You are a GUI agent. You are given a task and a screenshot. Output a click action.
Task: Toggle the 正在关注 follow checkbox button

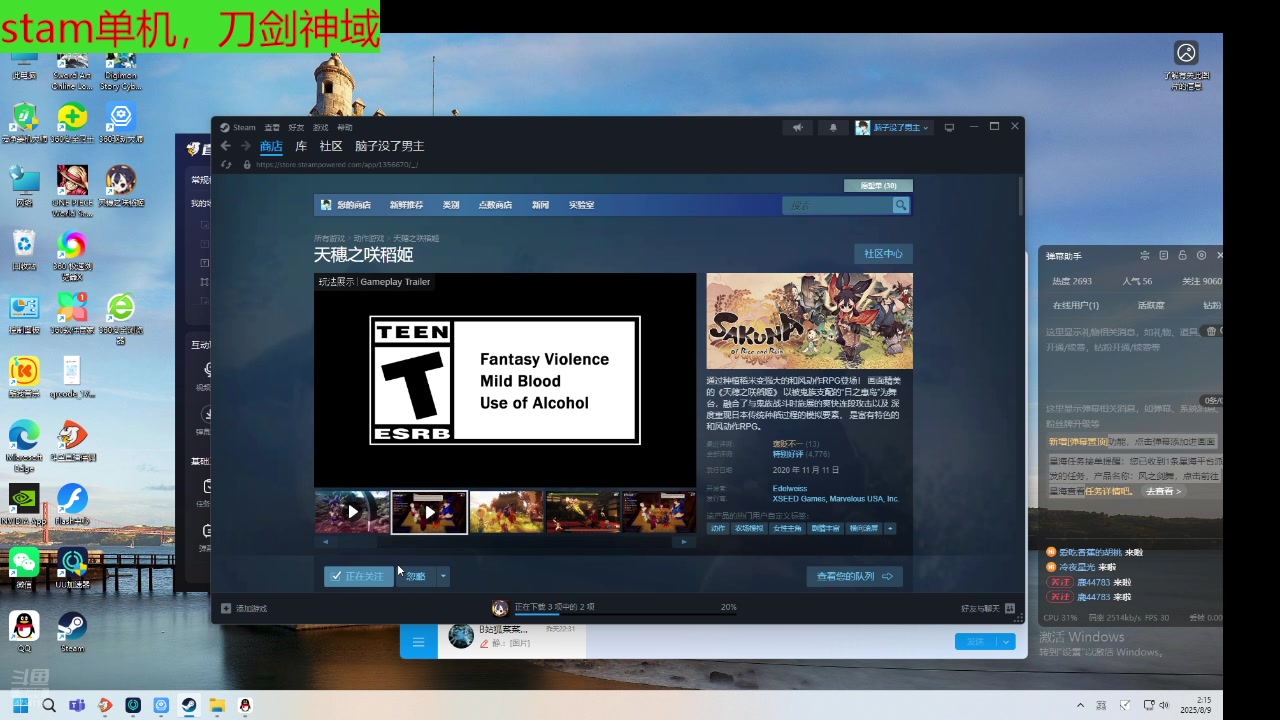[x=358, y=576]
